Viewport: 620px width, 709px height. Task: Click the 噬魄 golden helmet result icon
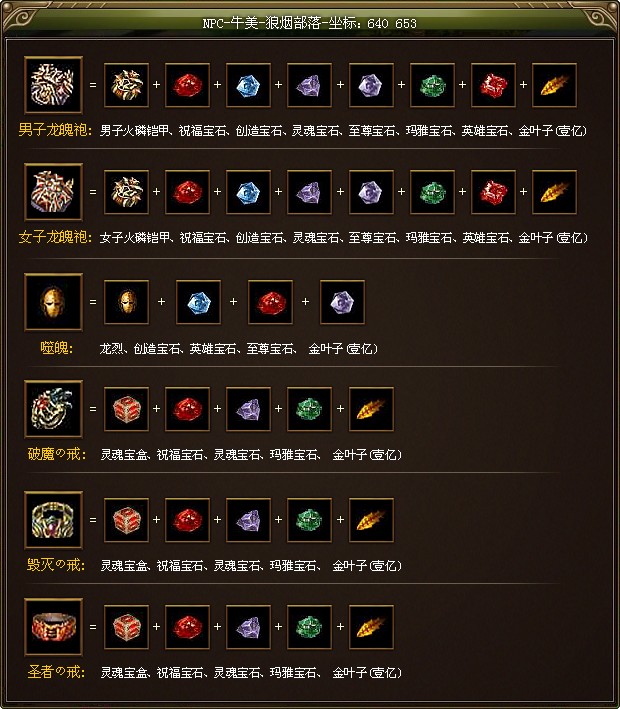tap(53, 302)
